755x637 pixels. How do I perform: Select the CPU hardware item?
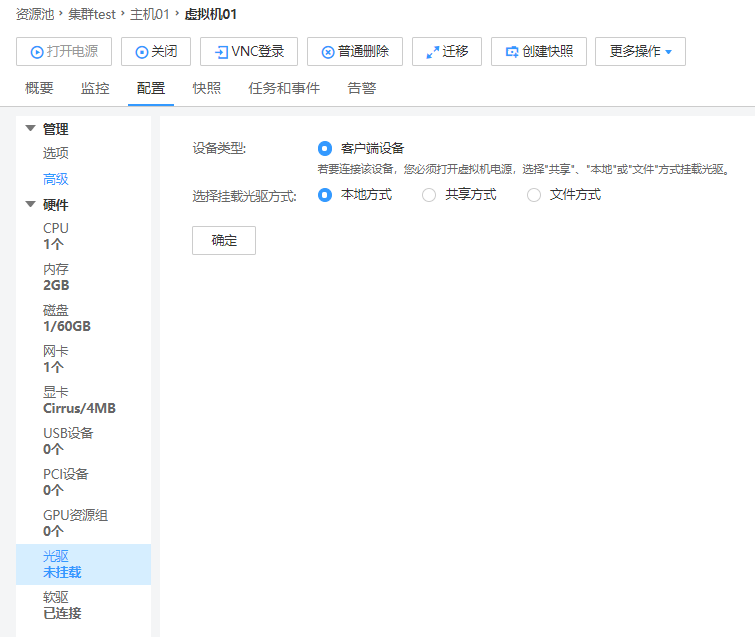[x=83, y=236]
